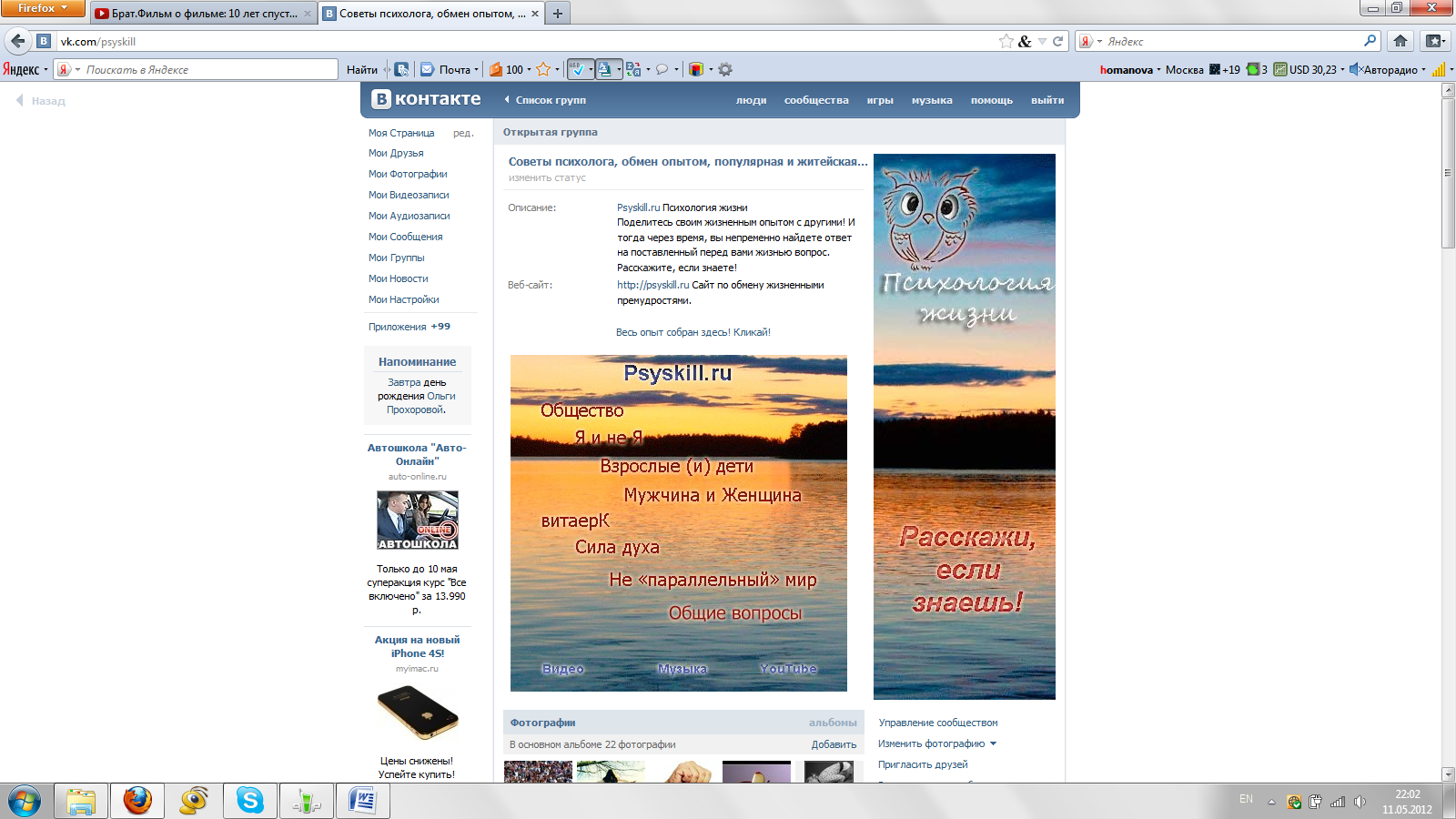The width and height of the screenshot is (1456, 819).
Task: Toggle mute on the Авторадио speaker icon
Action: pyautogui.click(x=1355, y=69)
